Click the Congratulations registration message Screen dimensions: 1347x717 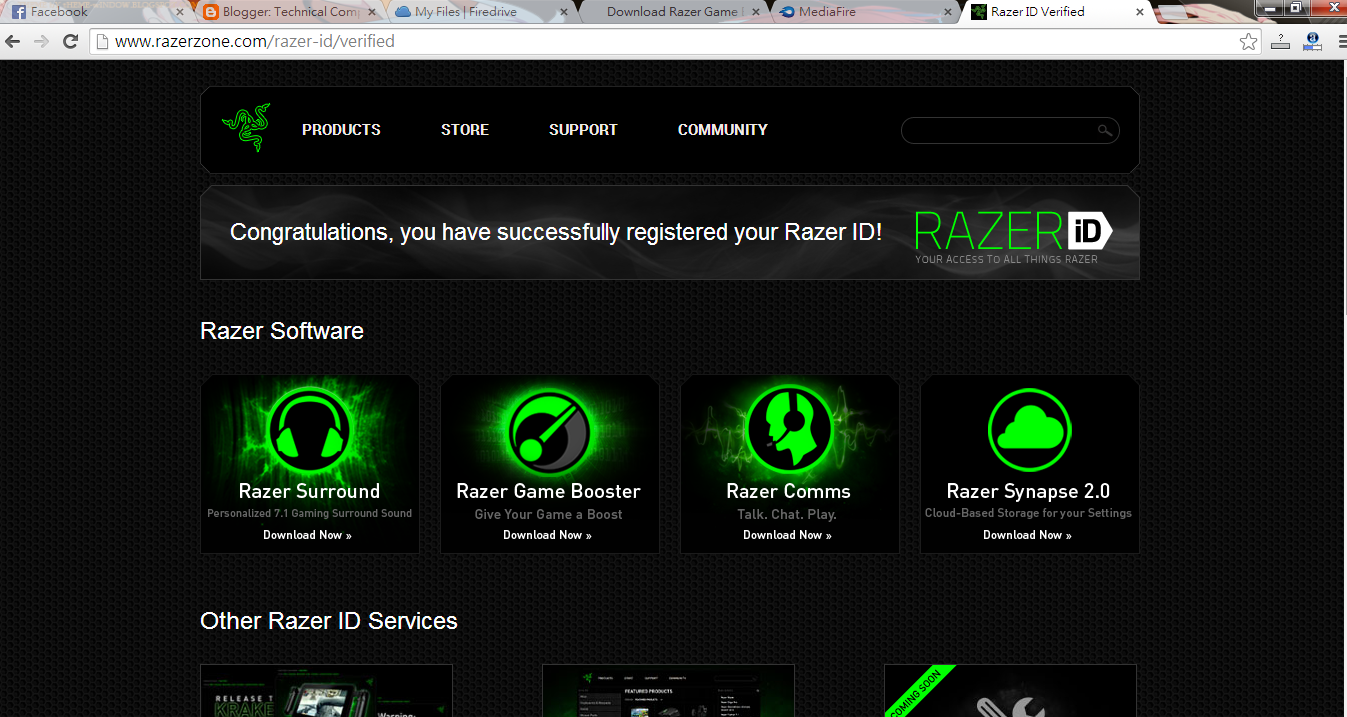click(556, 232)
